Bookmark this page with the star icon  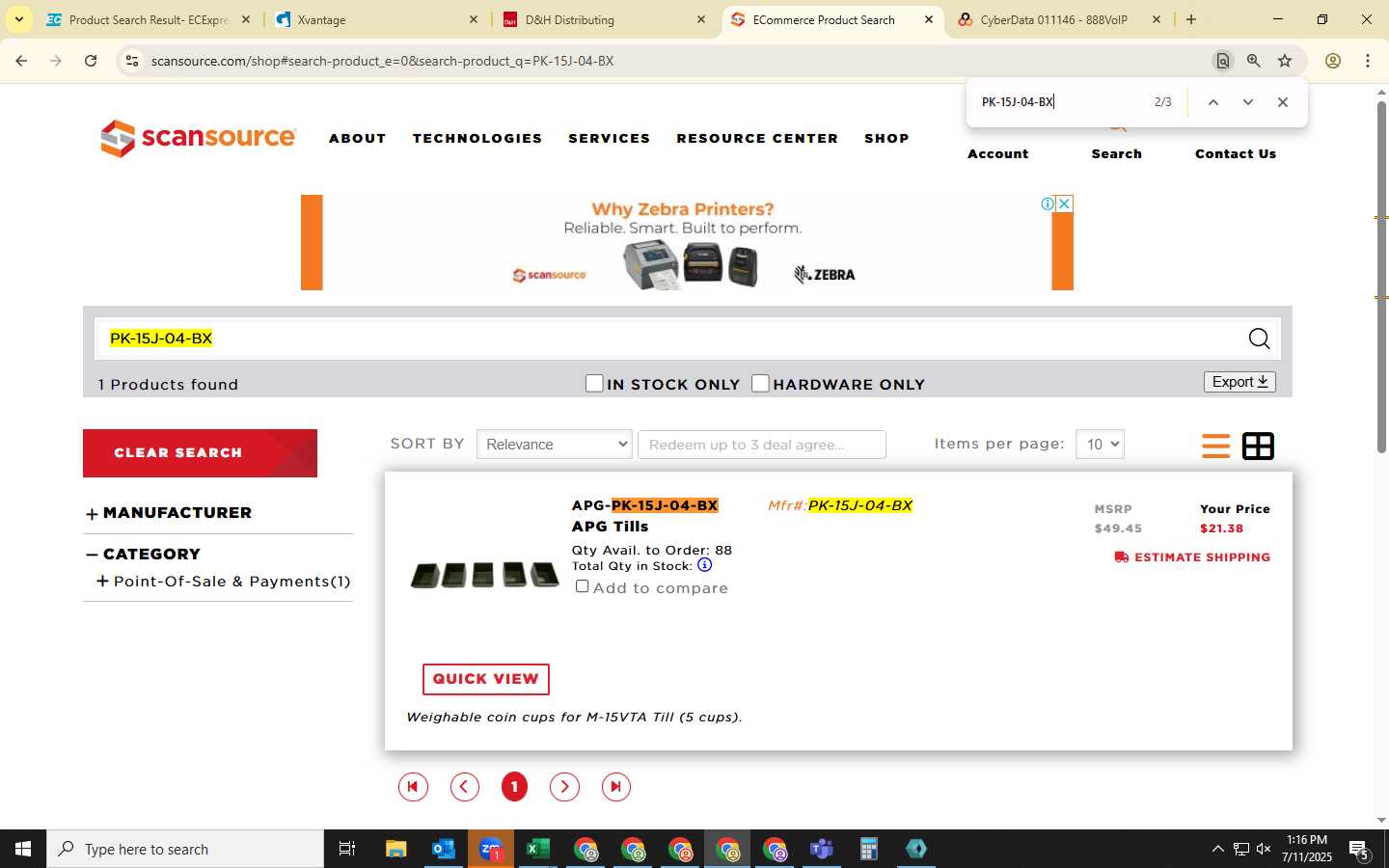point(1285,61)
